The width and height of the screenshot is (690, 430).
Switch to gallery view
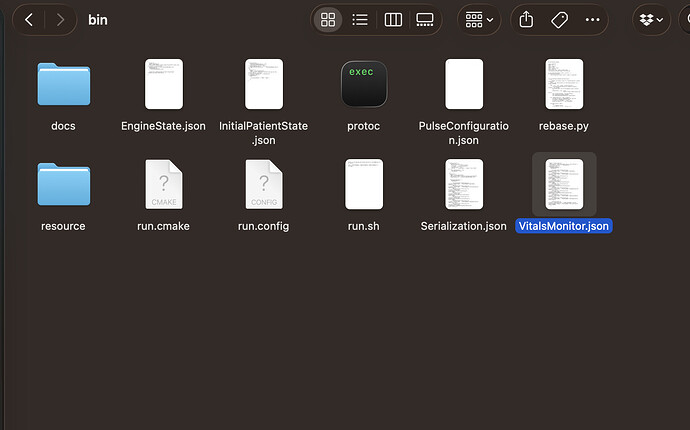click(x=425, y=19)
